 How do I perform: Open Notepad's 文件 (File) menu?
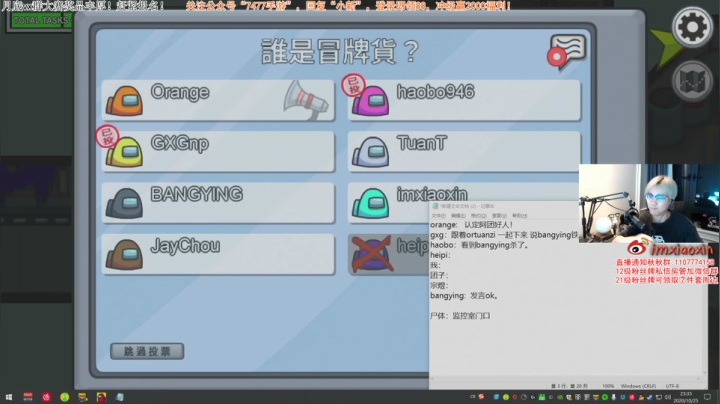click(x=439, y=216)
